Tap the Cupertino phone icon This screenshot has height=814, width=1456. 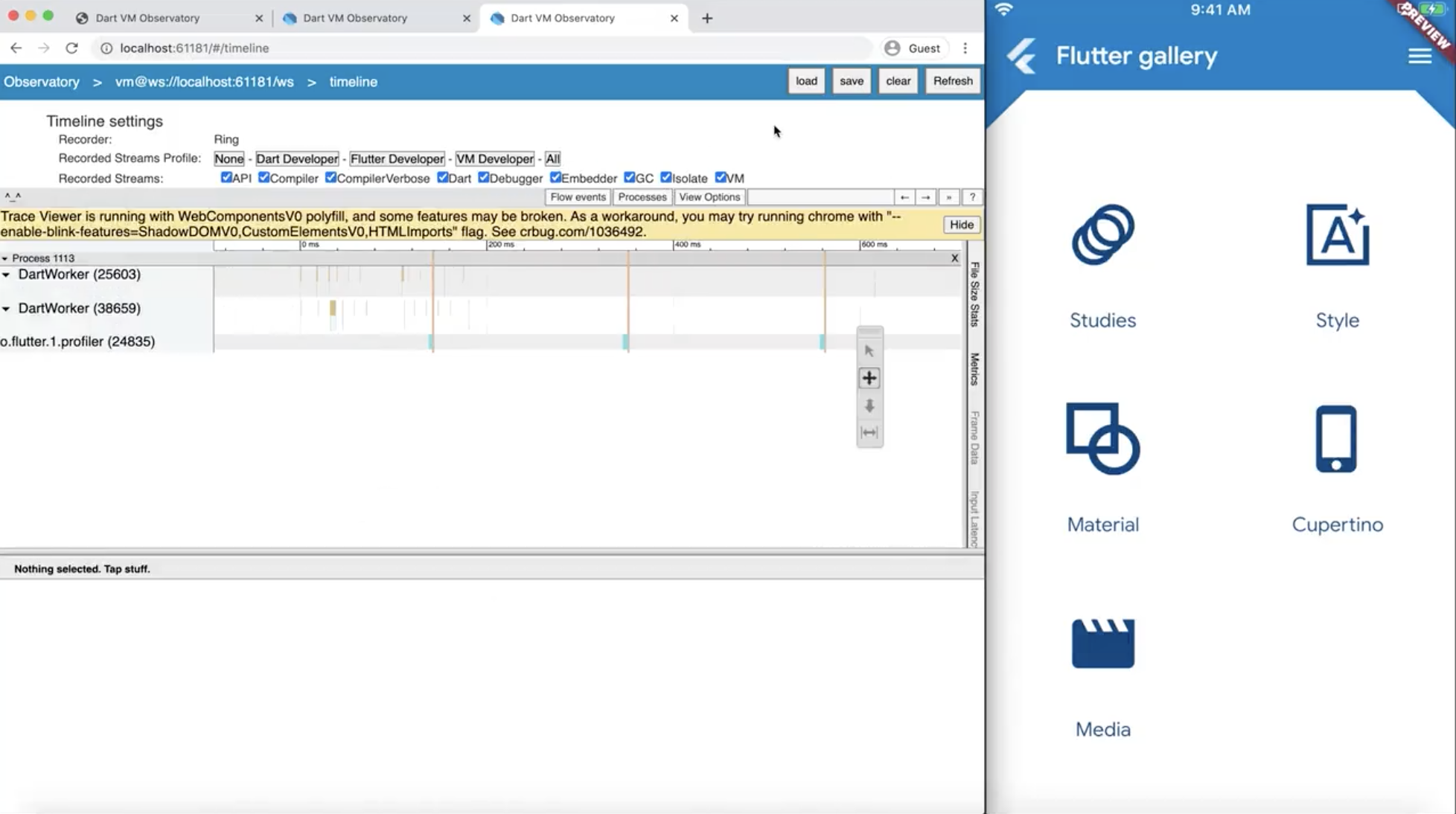[1336, 439]
